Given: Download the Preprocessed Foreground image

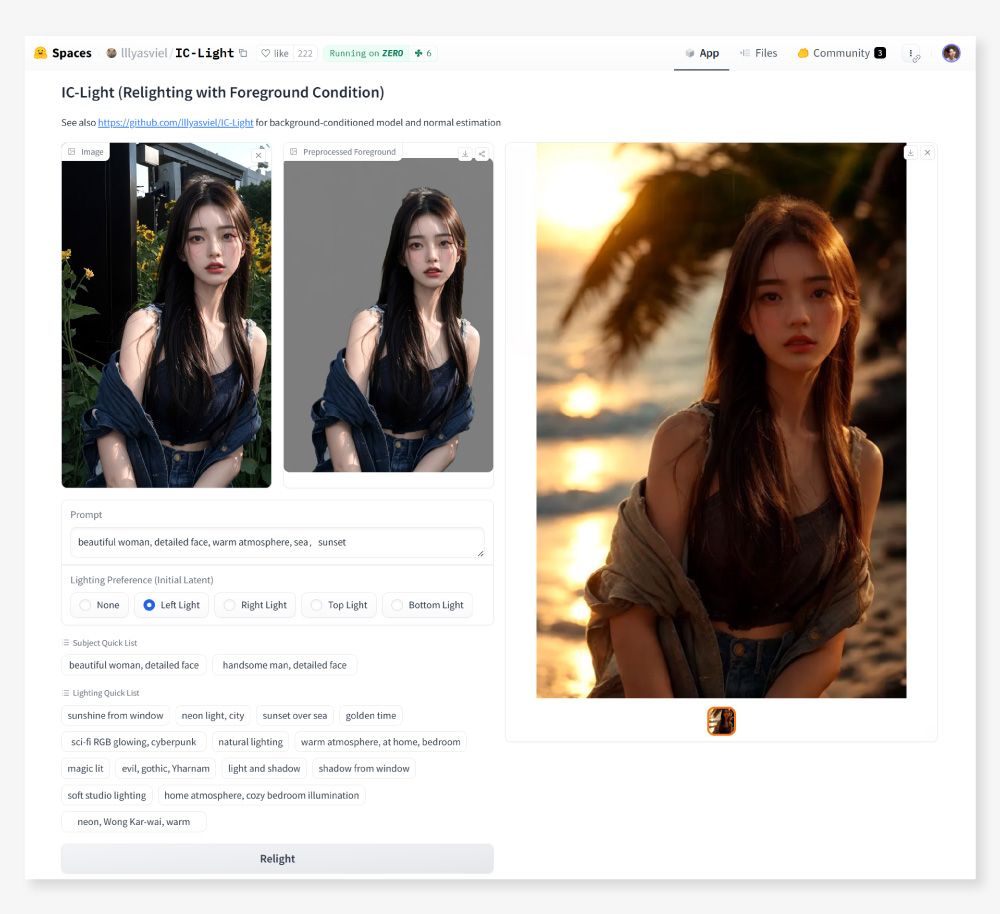Looking at the screenshot, I should coord(465,154).
